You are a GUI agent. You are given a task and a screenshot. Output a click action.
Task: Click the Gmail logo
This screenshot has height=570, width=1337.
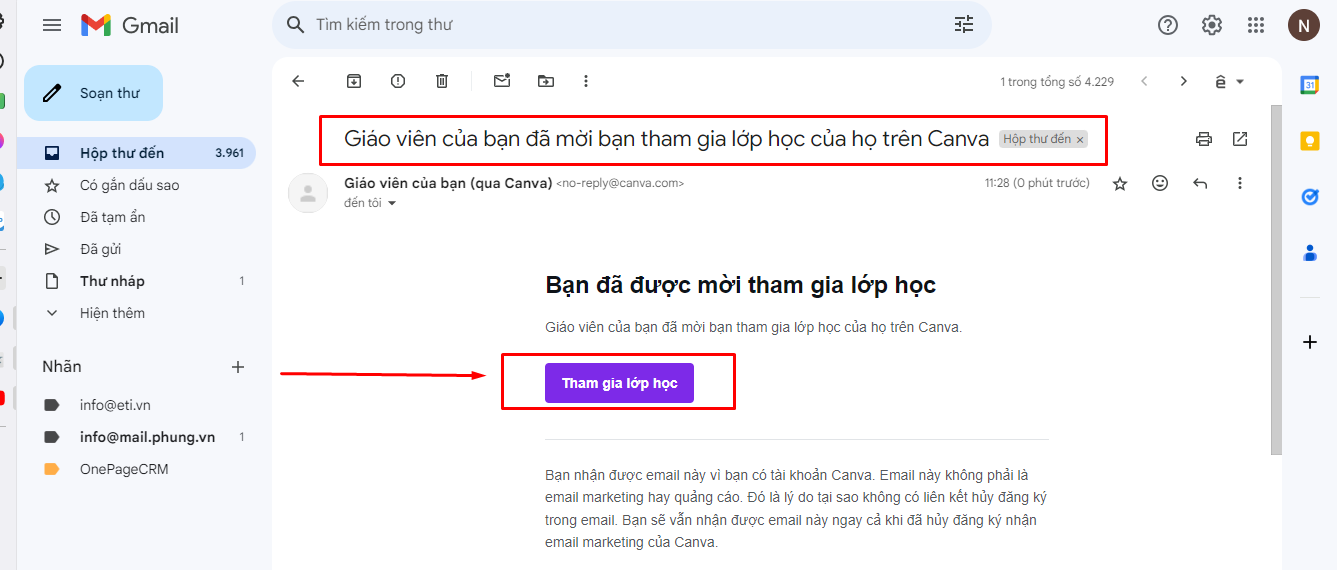(130, 25)
